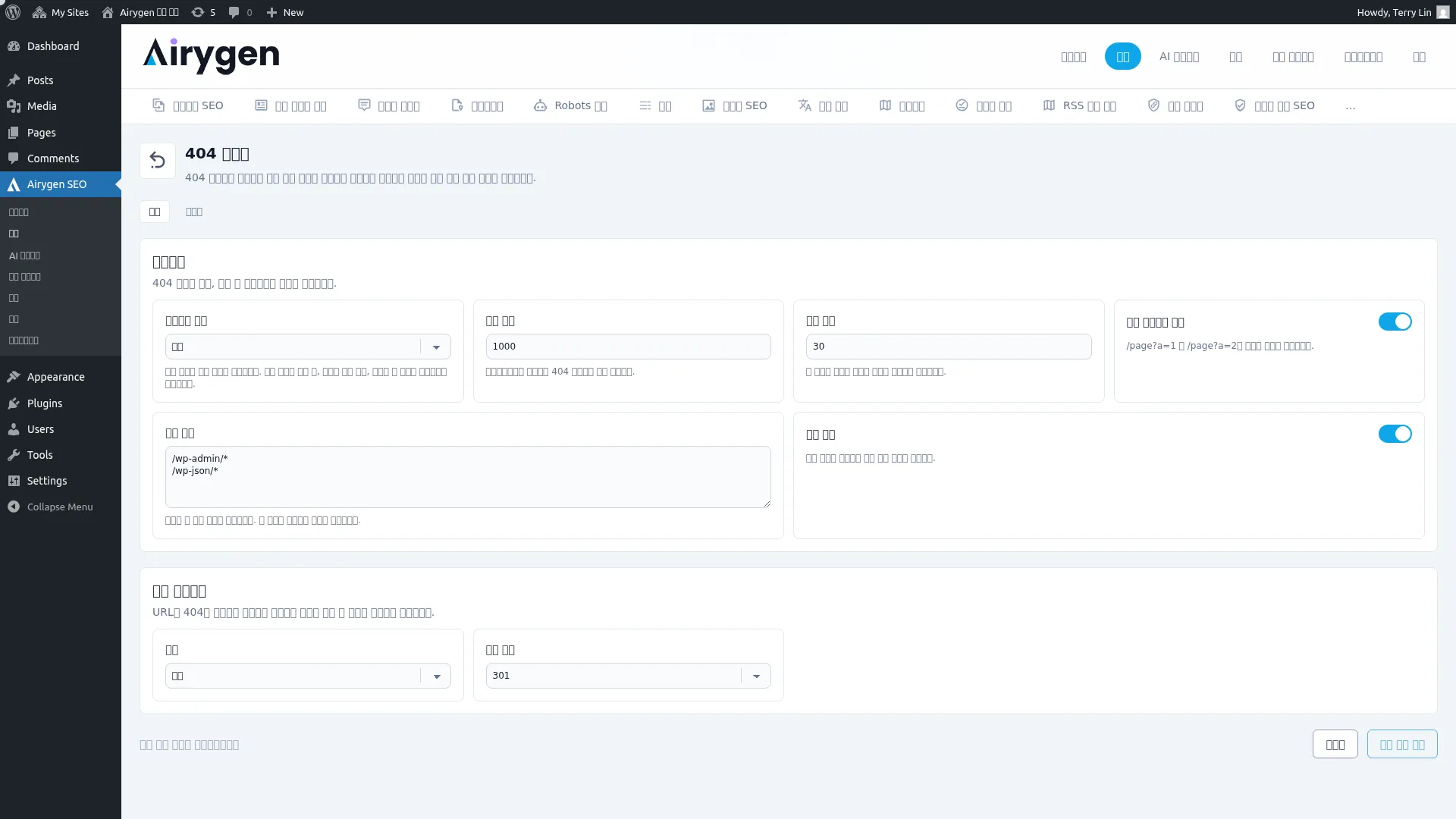
Task: Click the input field containing 1000
Action: click(629, 347)
